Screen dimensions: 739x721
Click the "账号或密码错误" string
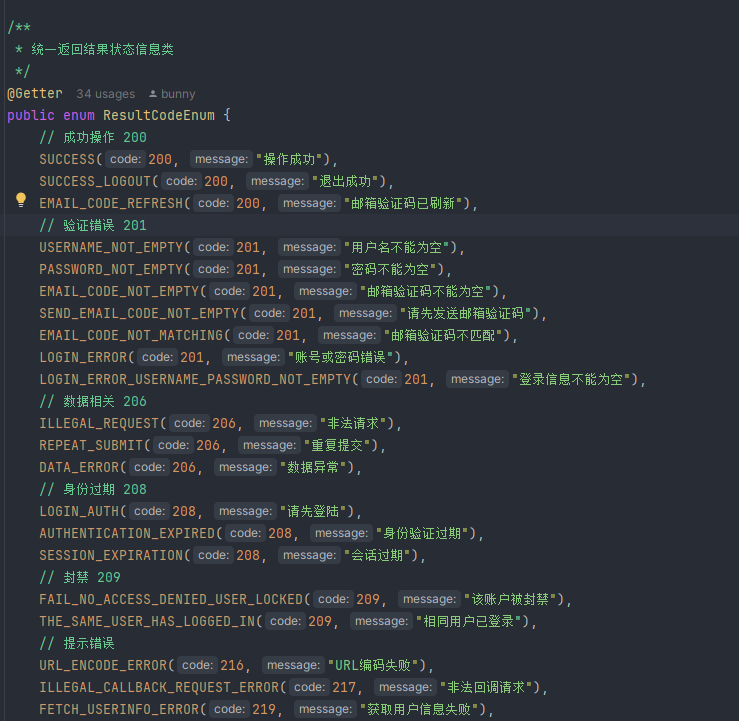340,358
